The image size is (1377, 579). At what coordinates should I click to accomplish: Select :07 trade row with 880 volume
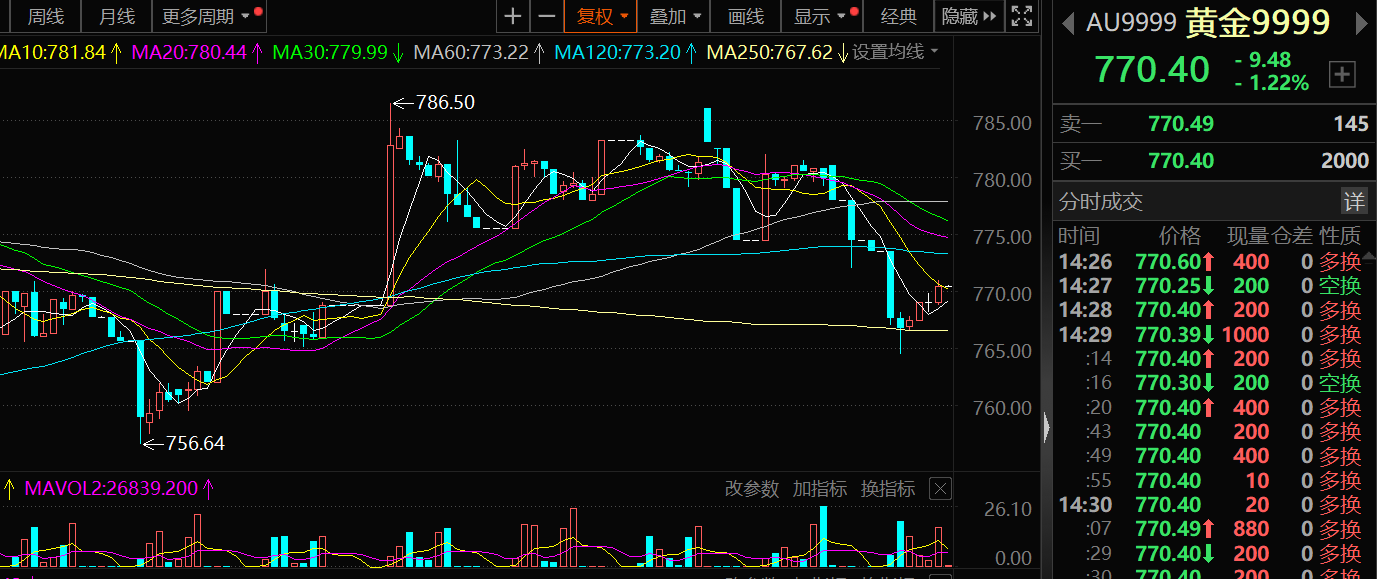(x=1210, y=529)
